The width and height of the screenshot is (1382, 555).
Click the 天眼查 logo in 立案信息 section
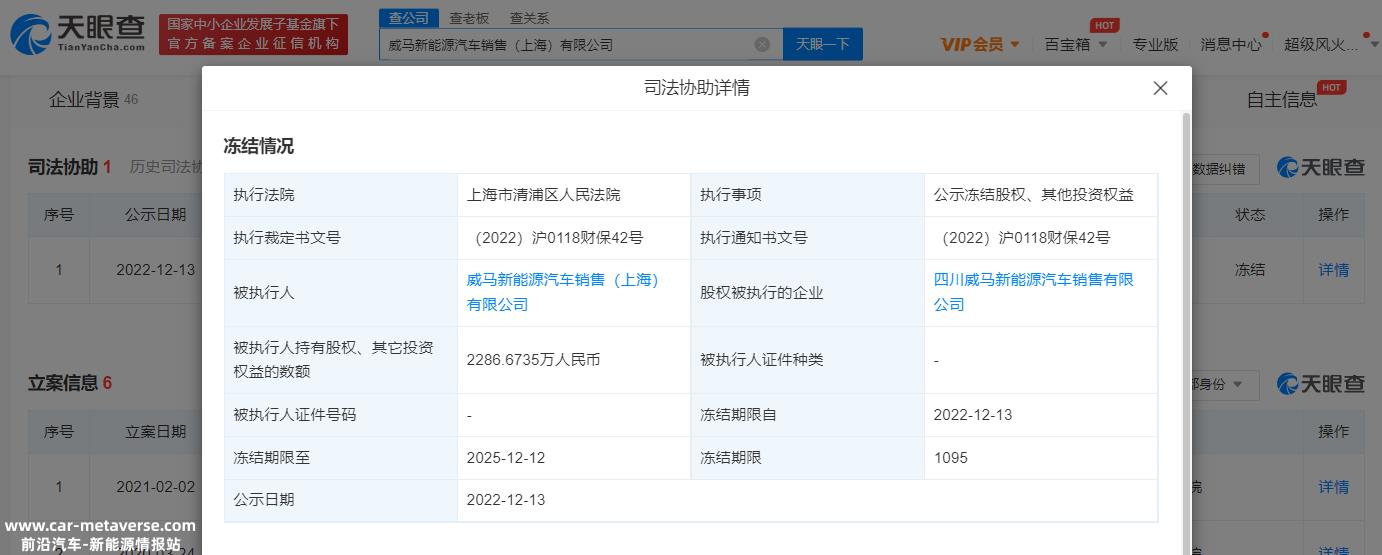coord(1320,384)
